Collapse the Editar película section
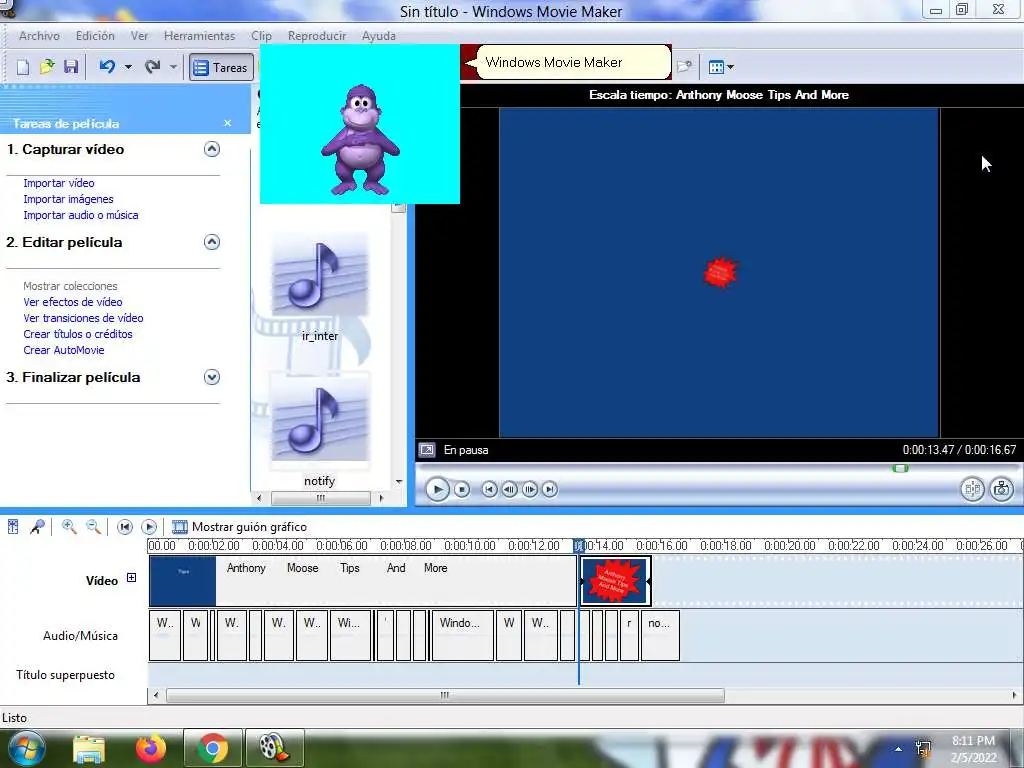This screenshot has width=1024, height=768. point(212,242)
